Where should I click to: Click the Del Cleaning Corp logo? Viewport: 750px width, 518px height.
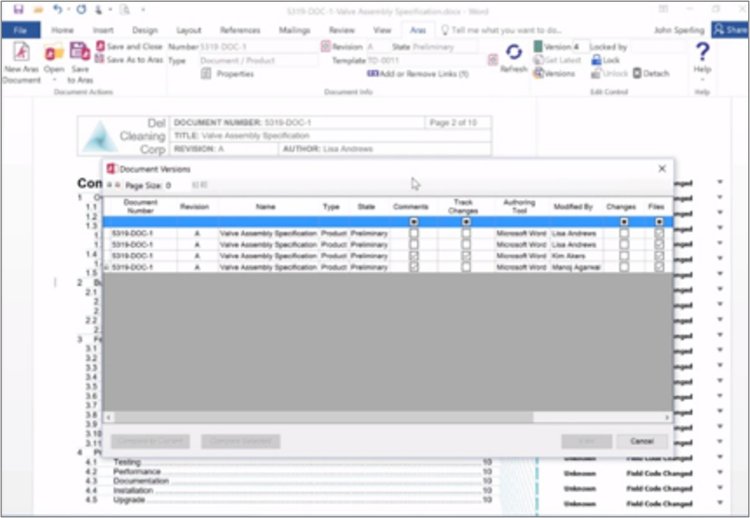pos(100,136)
